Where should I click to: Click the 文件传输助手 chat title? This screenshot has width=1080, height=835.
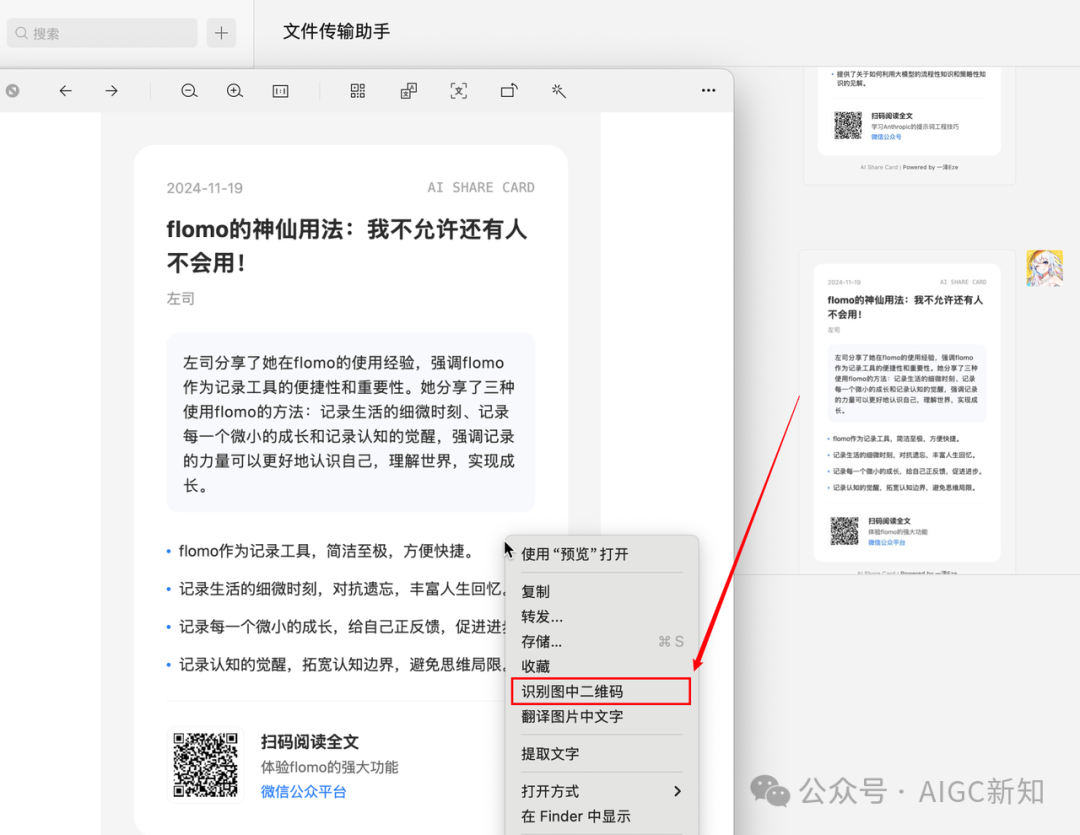pyautogui.click(x=336, y=31)
